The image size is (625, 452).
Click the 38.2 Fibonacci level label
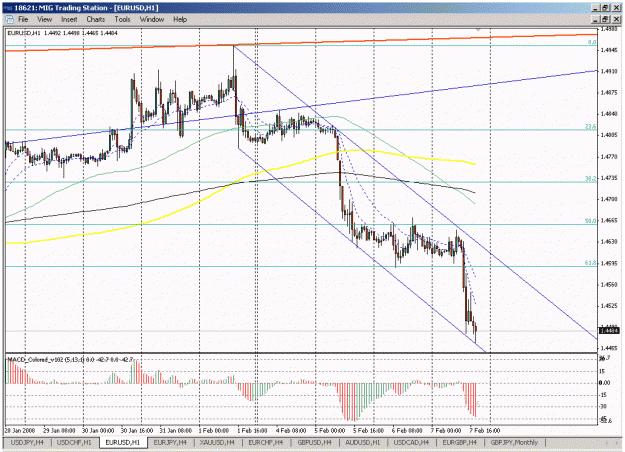pyautogui.click(x=591, y=179)
